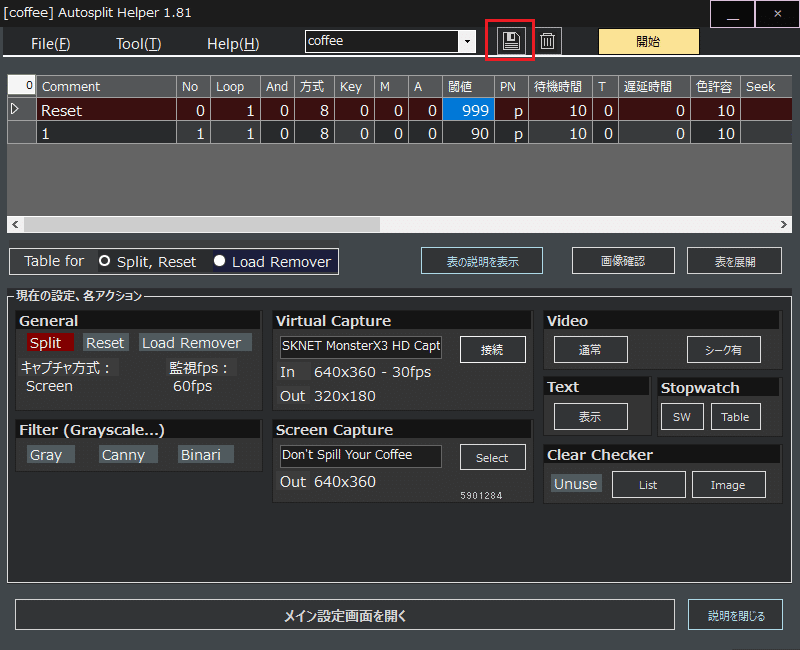Click the 接続 connect button

[x=492, y=349]
